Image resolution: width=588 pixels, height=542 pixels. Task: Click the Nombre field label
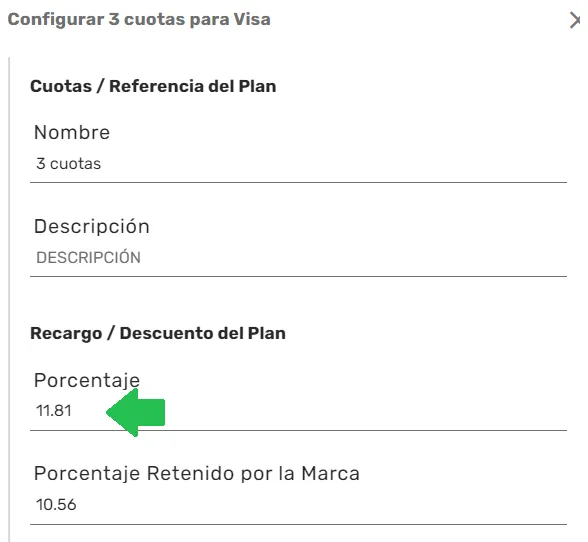[72, 132]
